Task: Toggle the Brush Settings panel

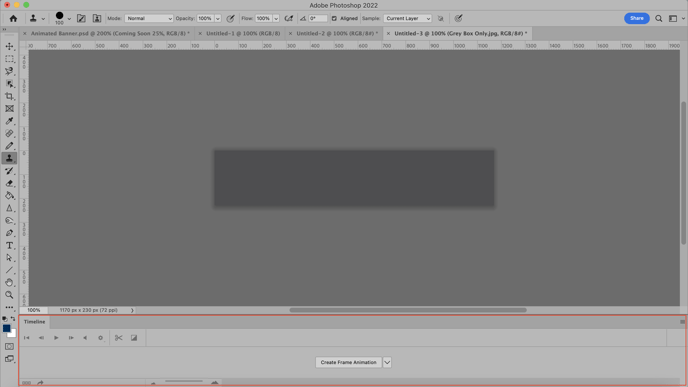Action: (x=81, y=18)
